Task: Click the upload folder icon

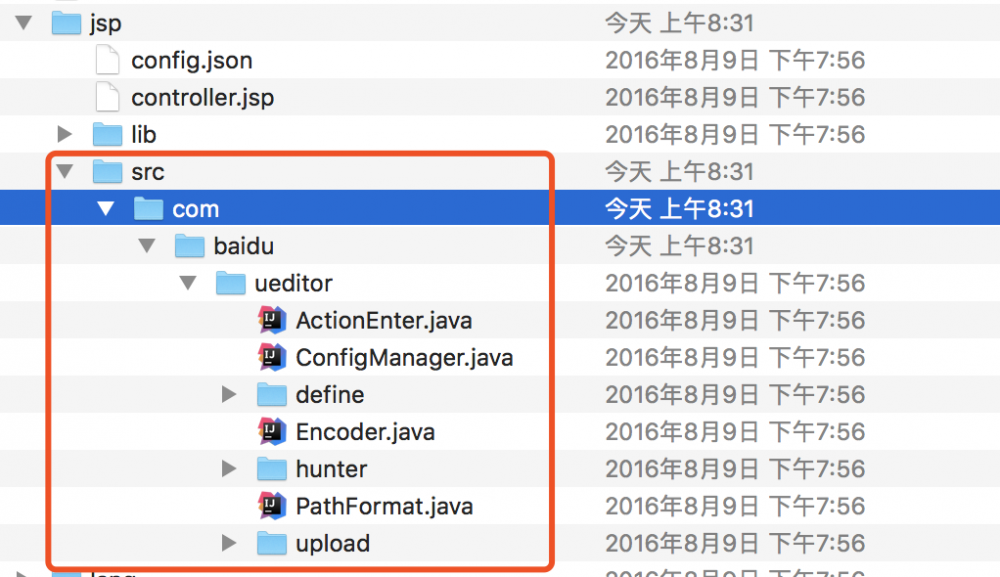Action: point(270,543)
